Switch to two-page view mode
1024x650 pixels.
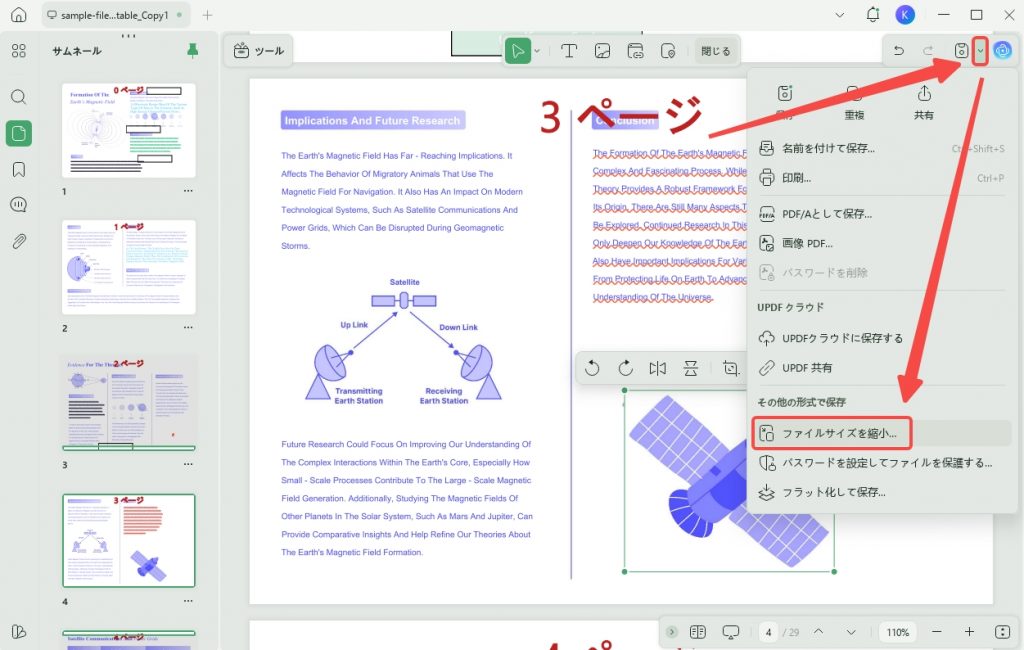[x=697, y=632]
